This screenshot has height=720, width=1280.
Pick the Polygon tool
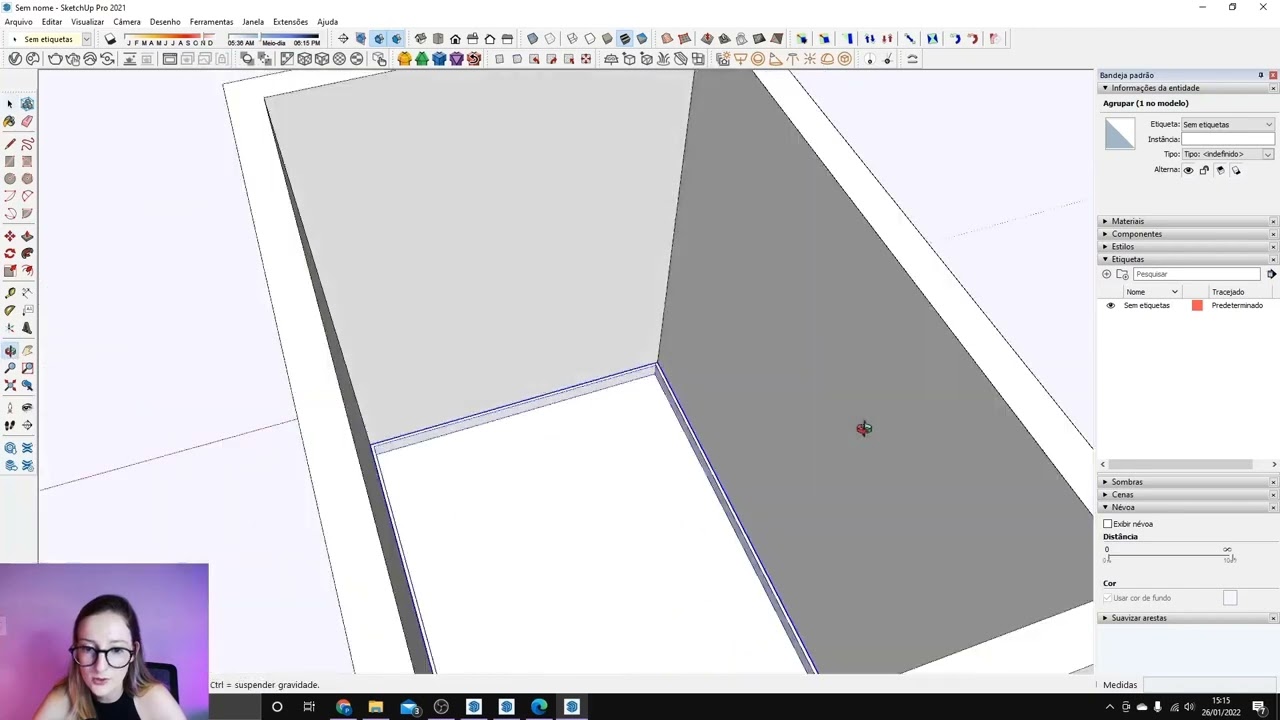click(27, 179)
